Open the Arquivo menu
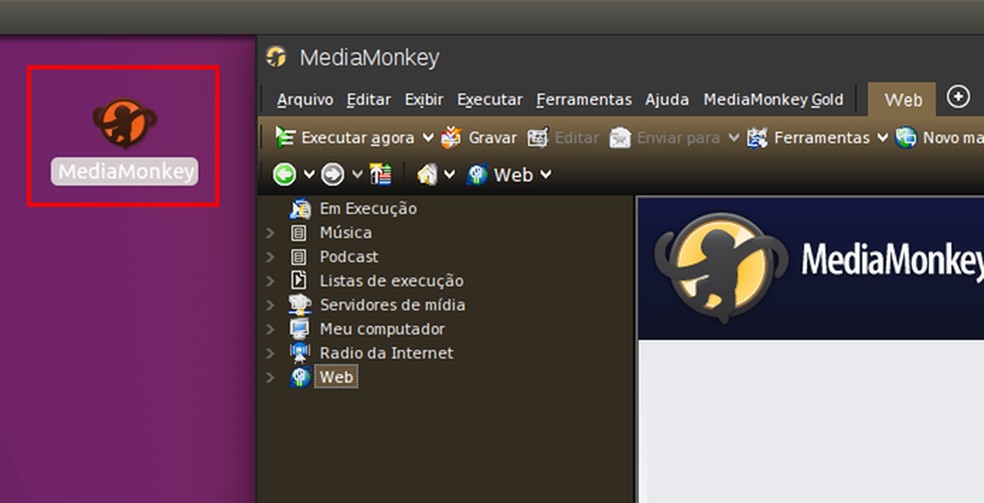The height and width of the screenshot is (503, 984). [x=305, y=100]
